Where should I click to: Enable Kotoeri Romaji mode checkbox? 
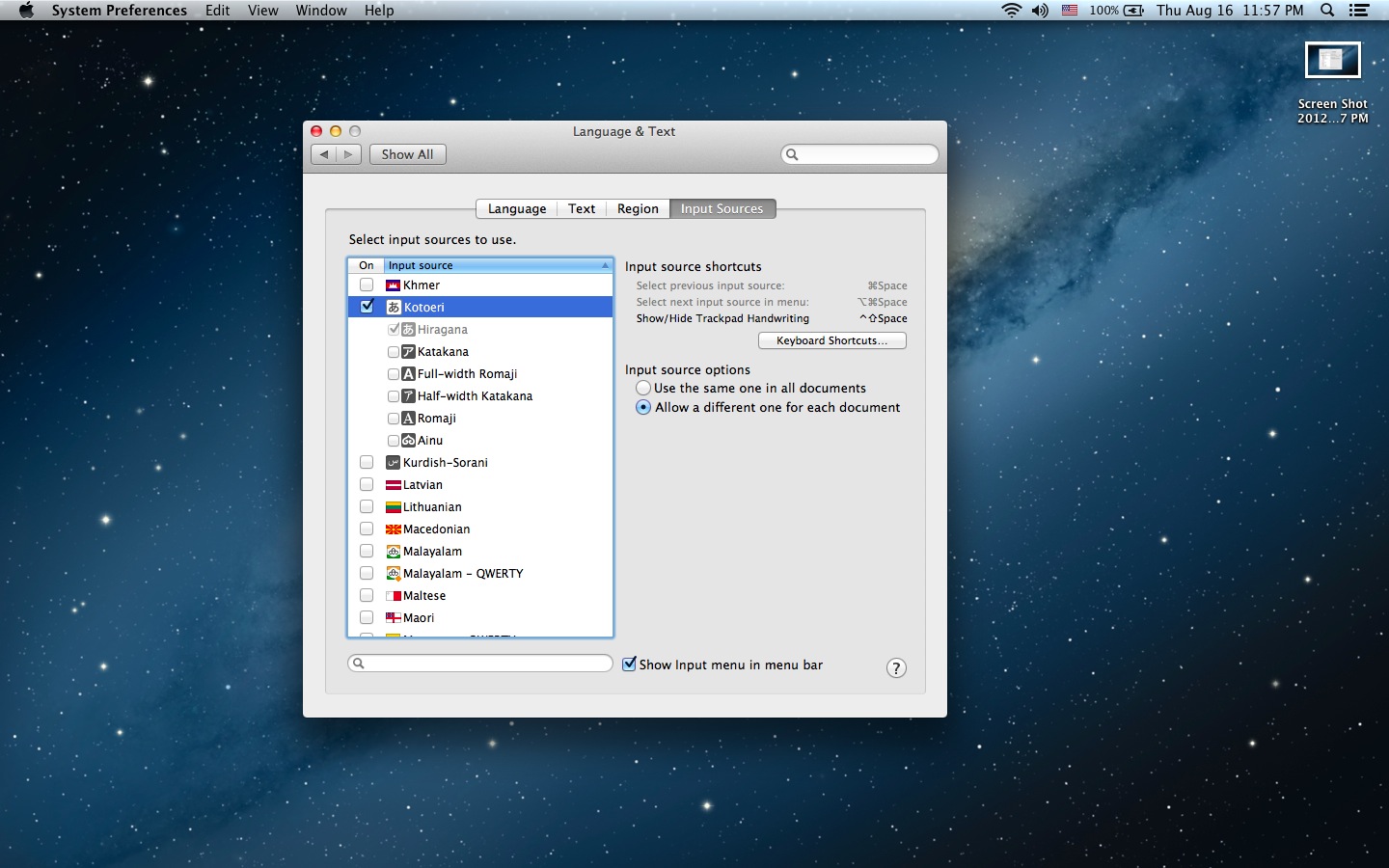point(394,419)
